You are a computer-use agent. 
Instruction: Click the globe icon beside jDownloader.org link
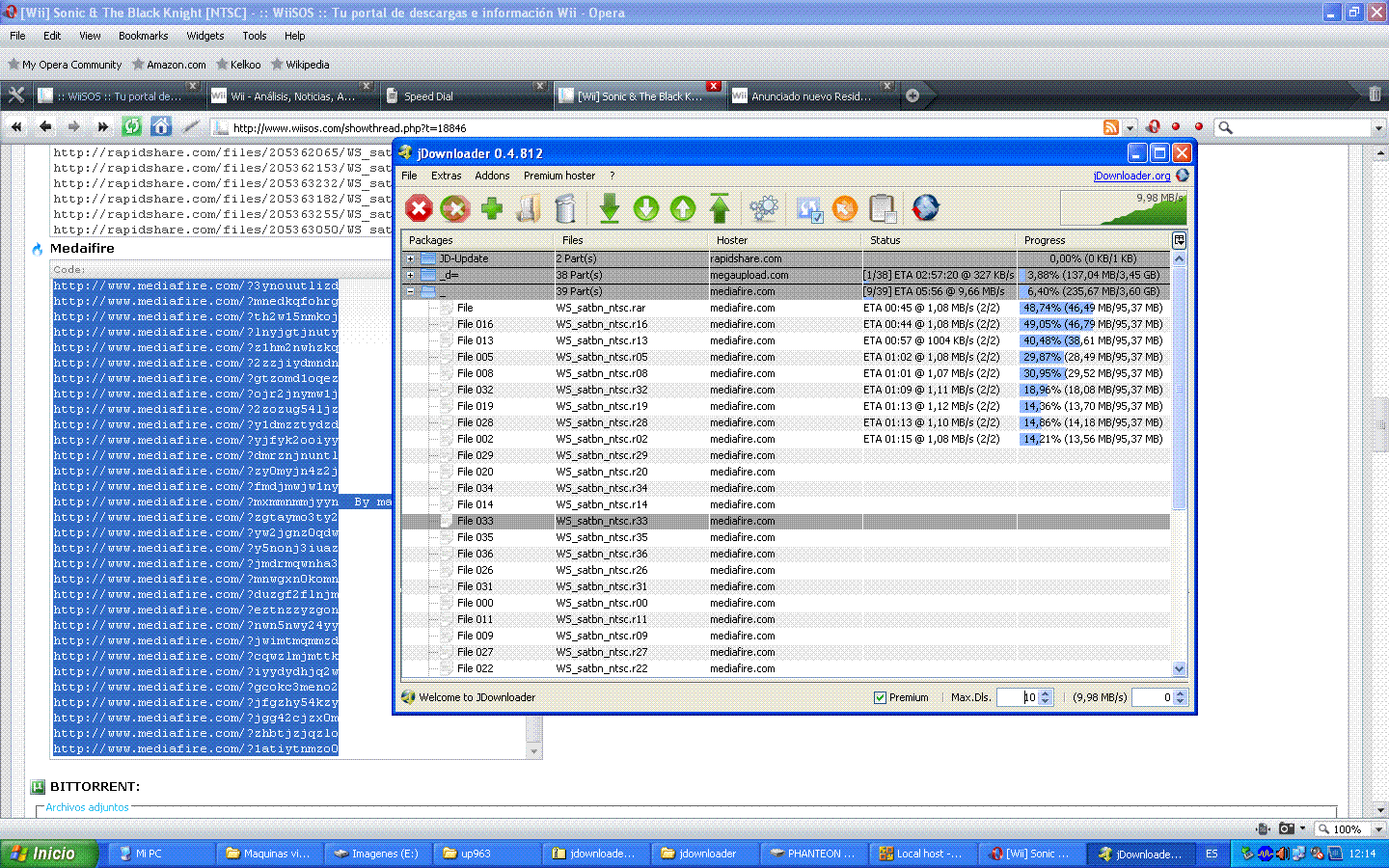click(1183, 176)
